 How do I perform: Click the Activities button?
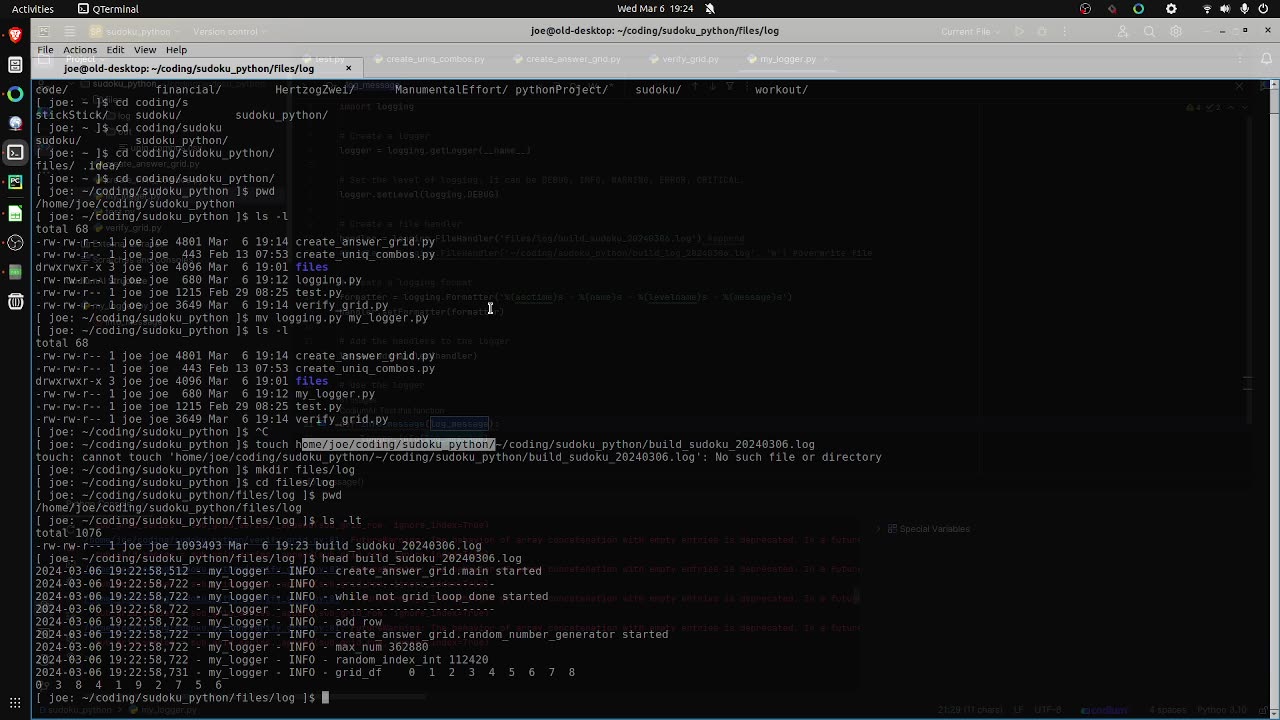point(33,9)
